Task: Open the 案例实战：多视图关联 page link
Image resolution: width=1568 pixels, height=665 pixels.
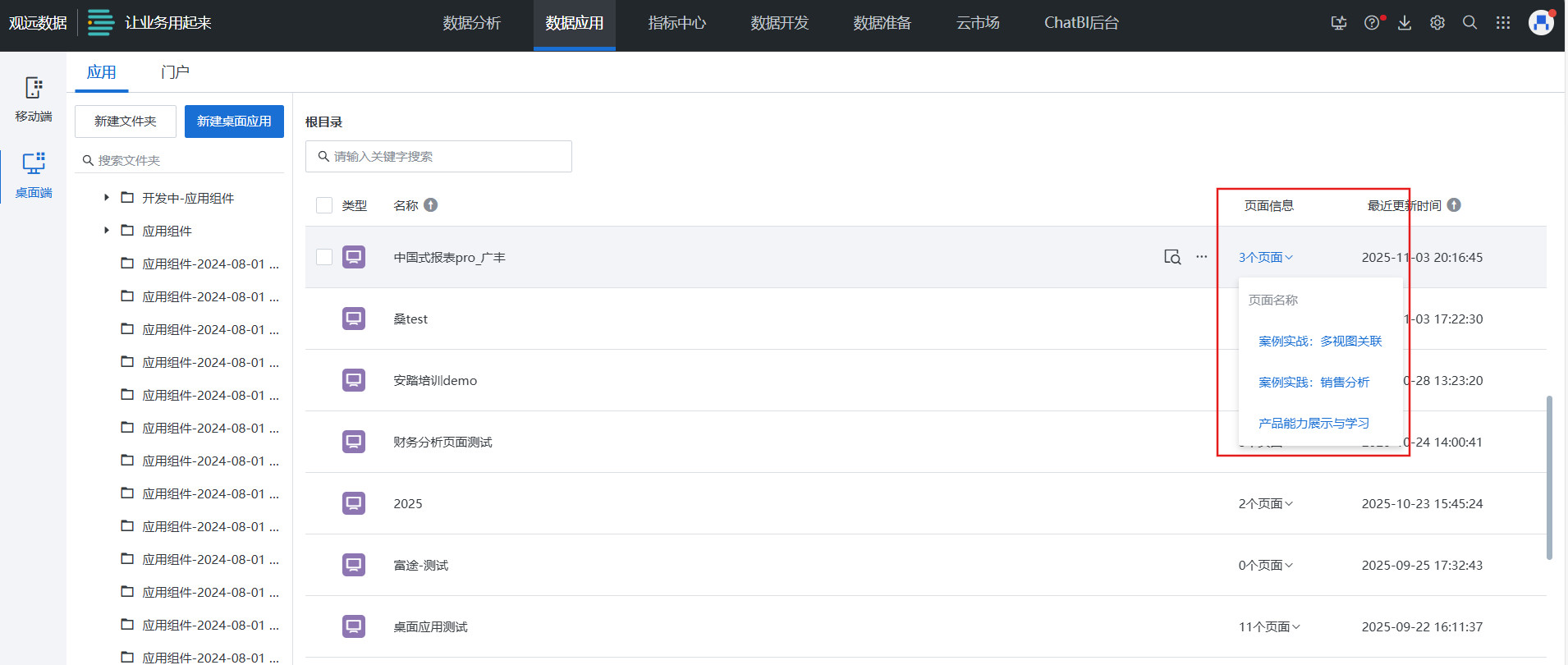Action: pyautogui.click(x=1320, y=341)
